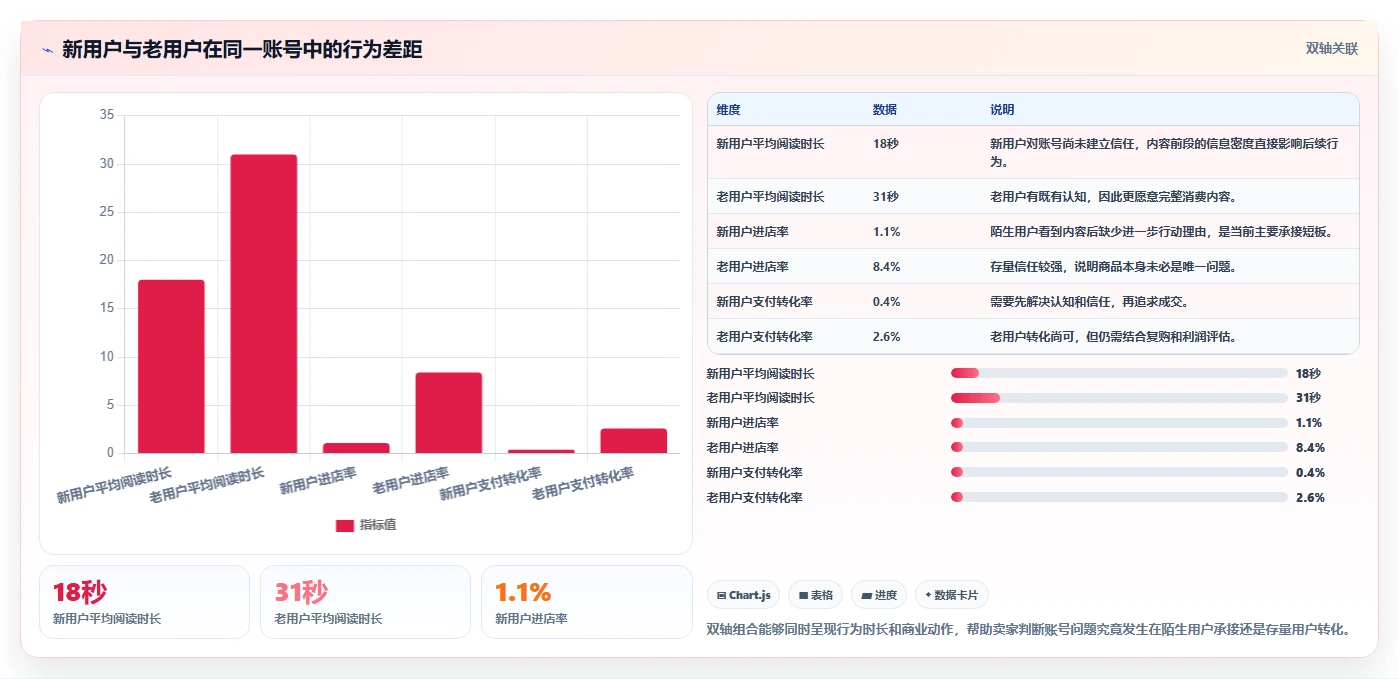Click the 进度 chip

(879, 595)
